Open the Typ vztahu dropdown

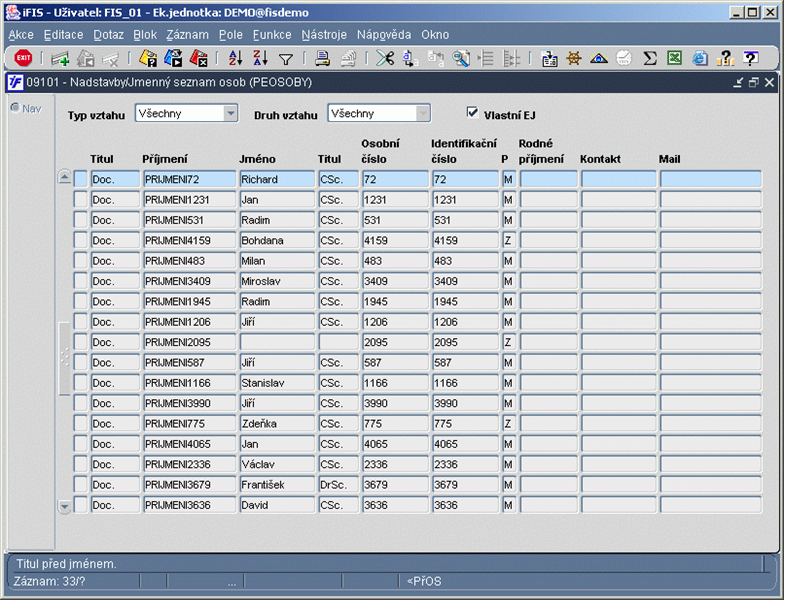coord(230,113)
